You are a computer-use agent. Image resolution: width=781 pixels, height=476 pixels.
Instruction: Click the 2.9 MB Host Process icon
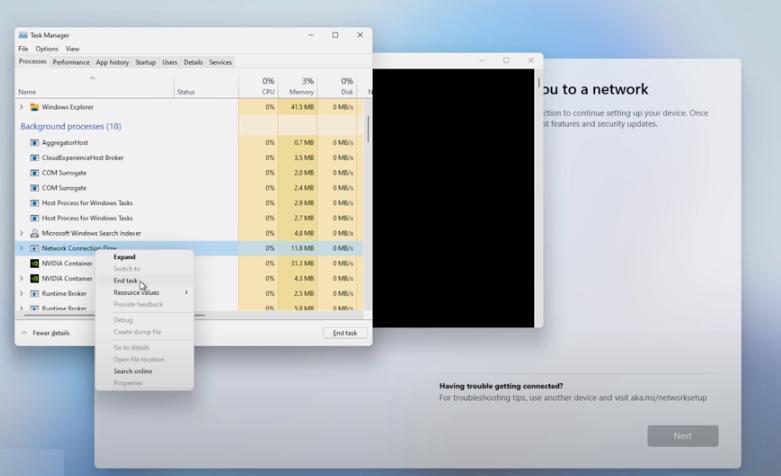pyautogui.click(x=34, y=203)
